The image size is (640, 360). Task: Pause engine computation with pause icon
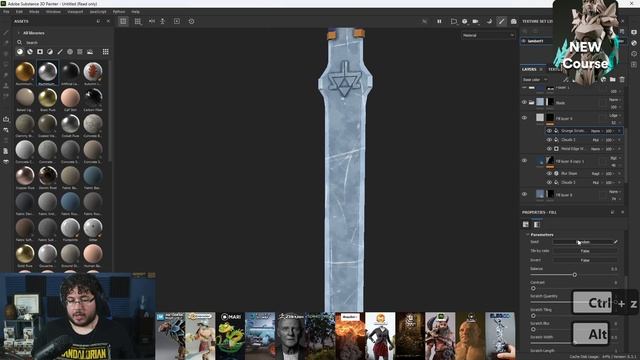coord(439,21)
